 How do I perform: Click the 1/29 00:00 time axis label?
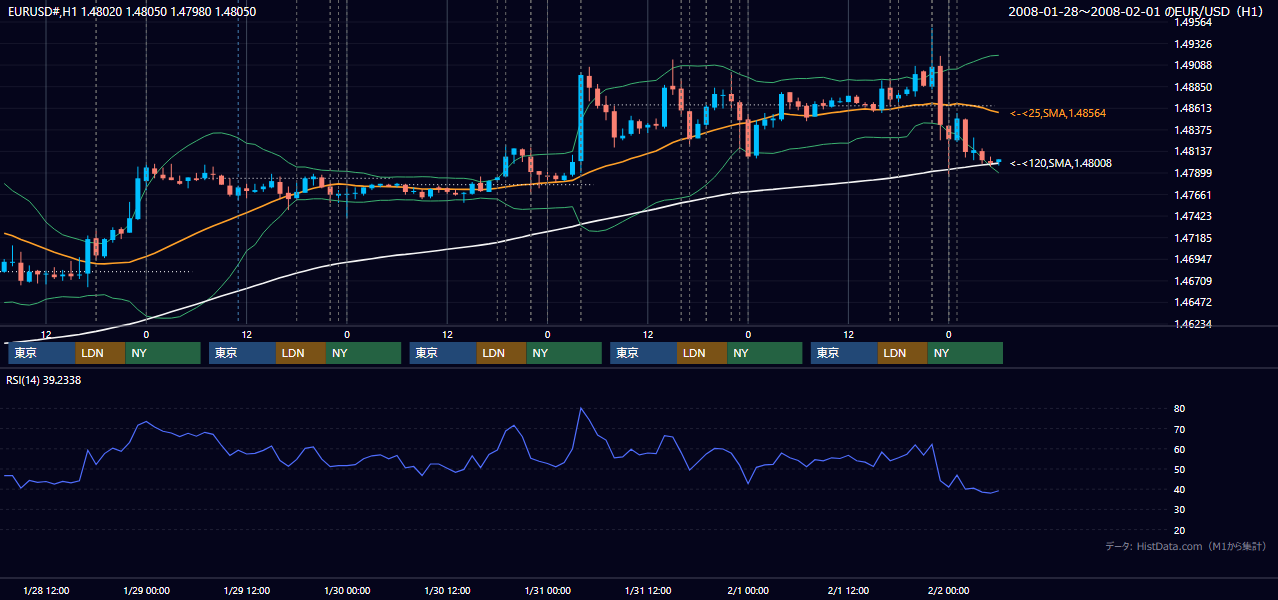tap(146, 590)
